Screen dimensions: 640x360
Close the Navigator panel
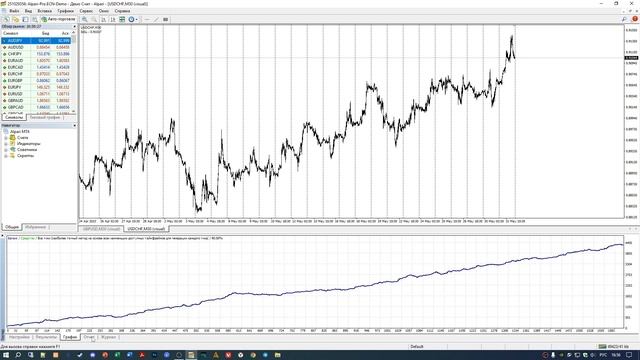coord(74,125)
